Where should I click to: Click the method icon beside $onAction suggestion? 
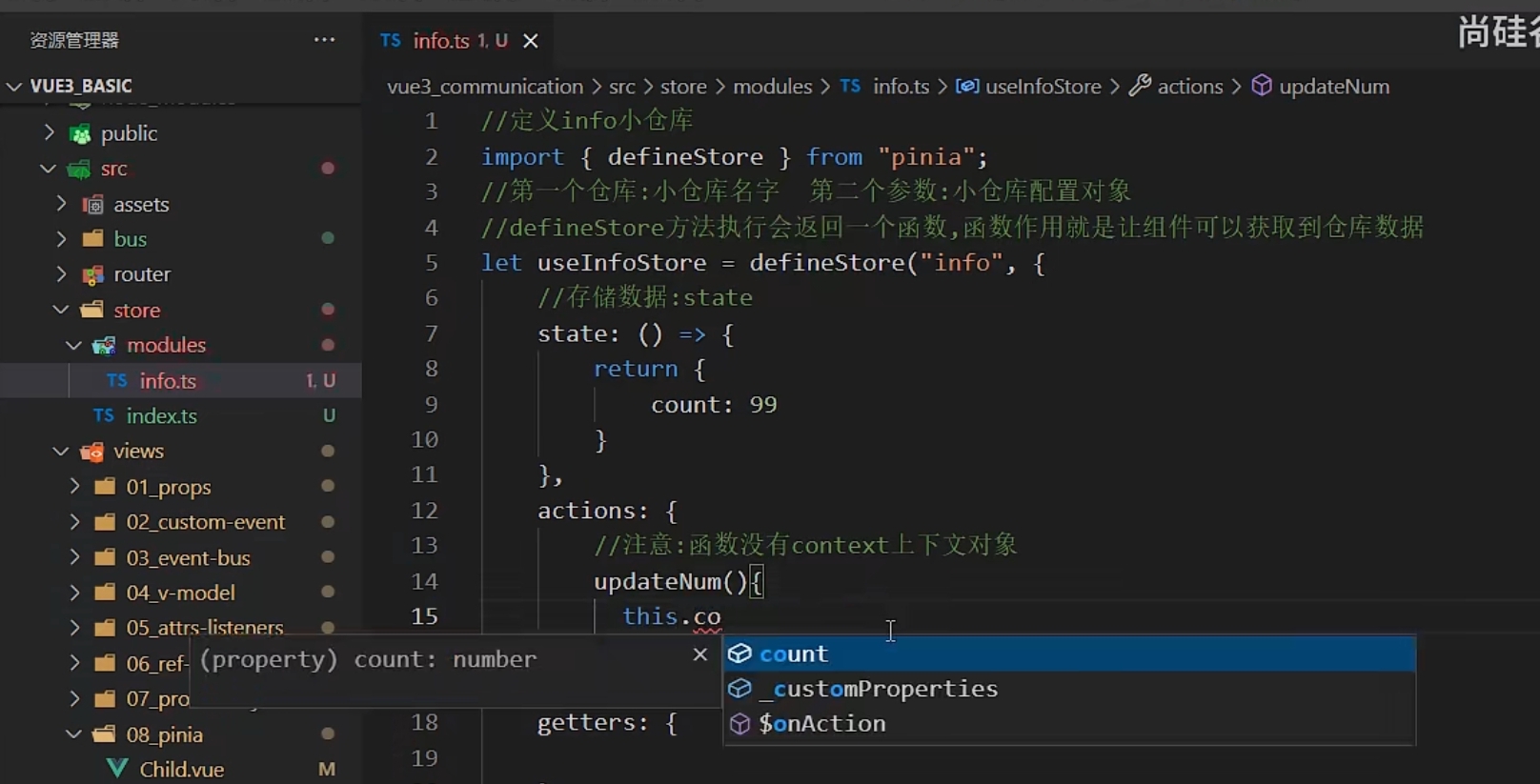740,724
